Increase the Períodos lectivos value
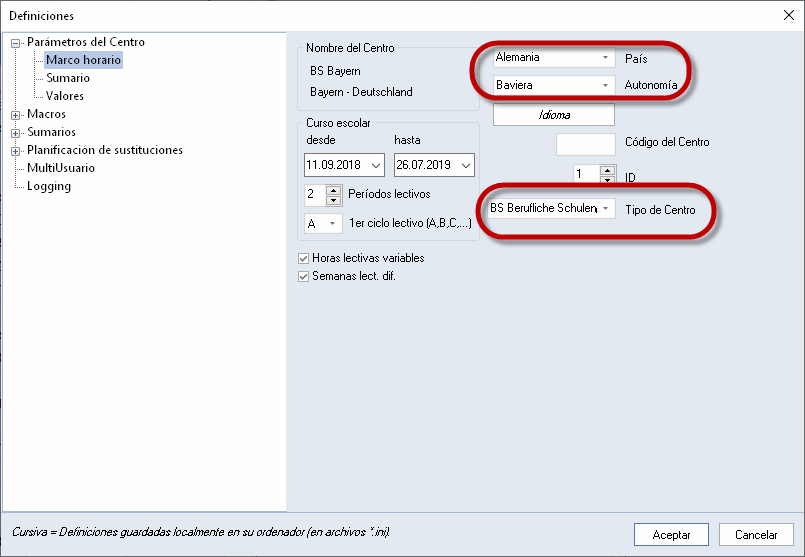 [334, 190]
